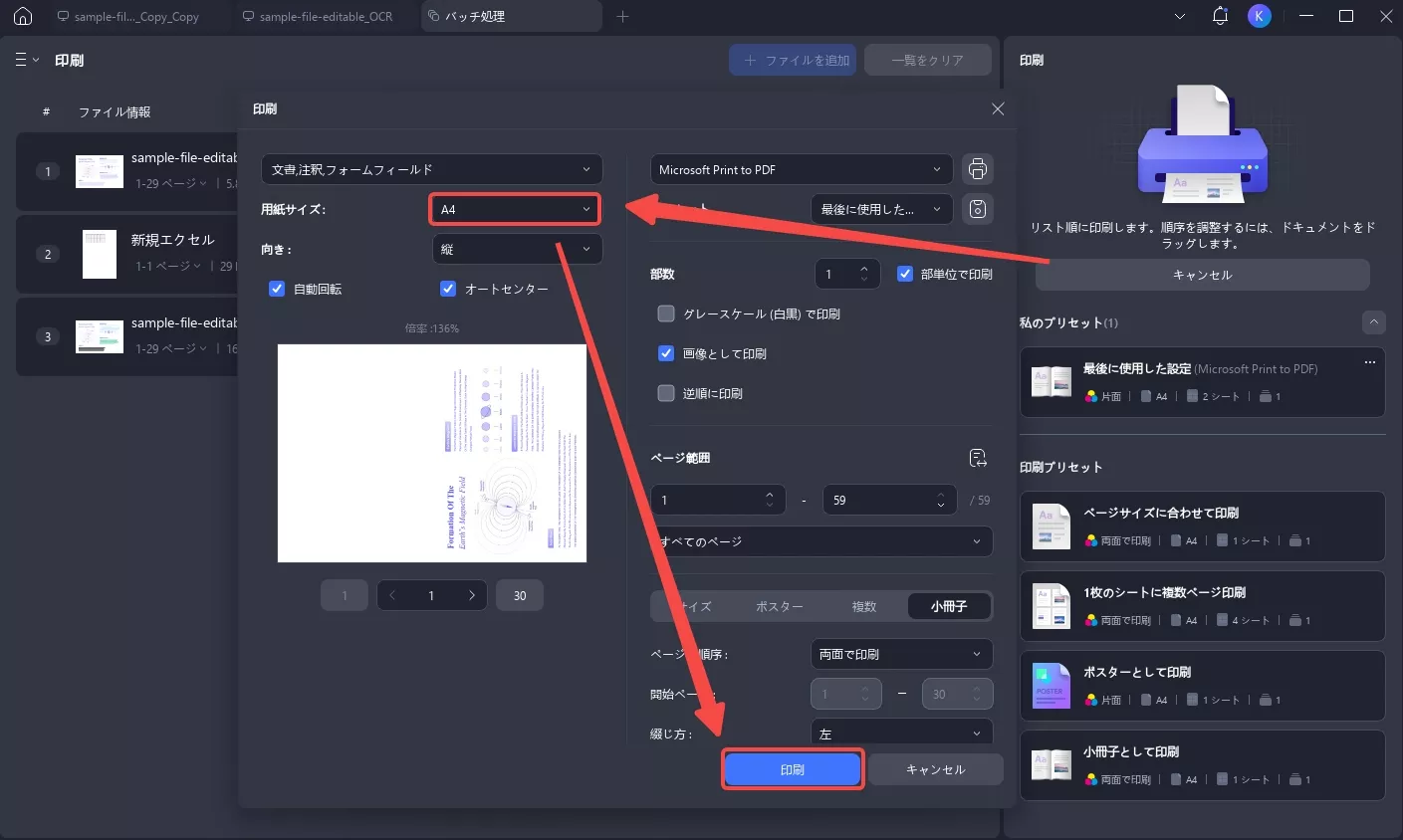This screenshot has height=840, width=1403.
Task: Select ページサイズに合わせて印刷 preset icon
Action: point(1052,526)
